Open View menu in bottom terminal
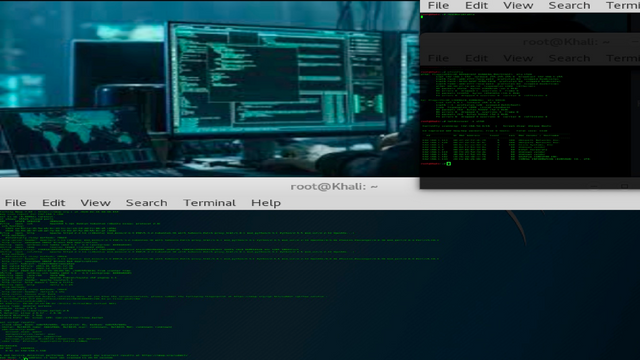The image size is (640, 360). 96,203
